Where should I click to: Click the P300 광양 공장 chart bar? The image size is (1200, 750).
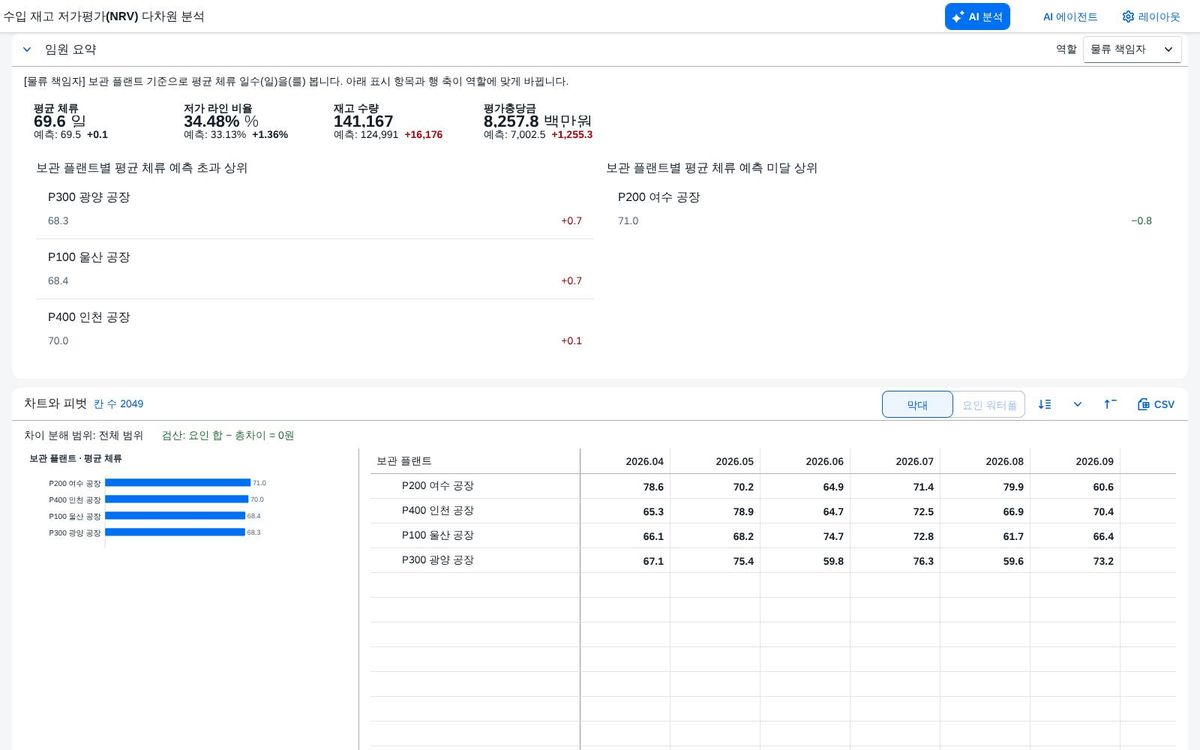175,532
